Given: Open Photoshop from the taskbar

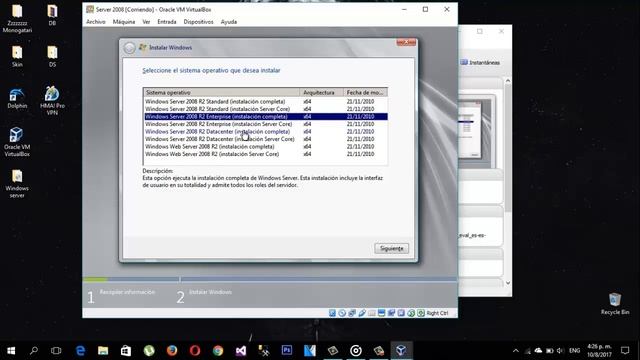Looking at the screenshot, I should (287, 351).
